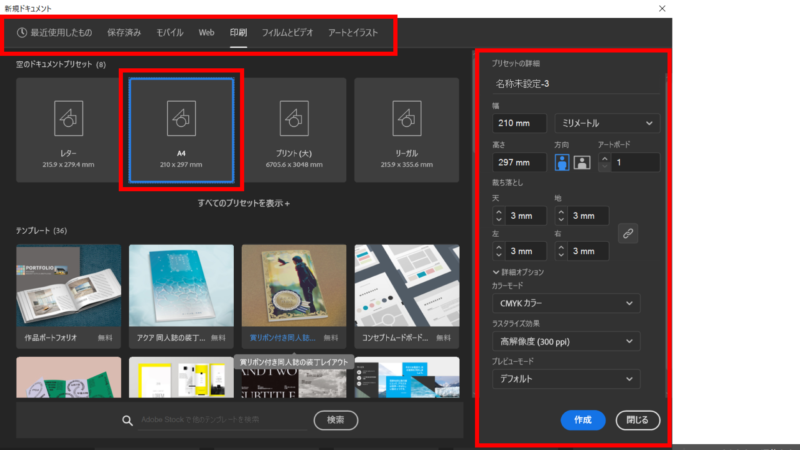Viewport: 800px width, 450px height.
Task: Open the 賞リボン付き同人誌 template
Action: pos(294,296)
